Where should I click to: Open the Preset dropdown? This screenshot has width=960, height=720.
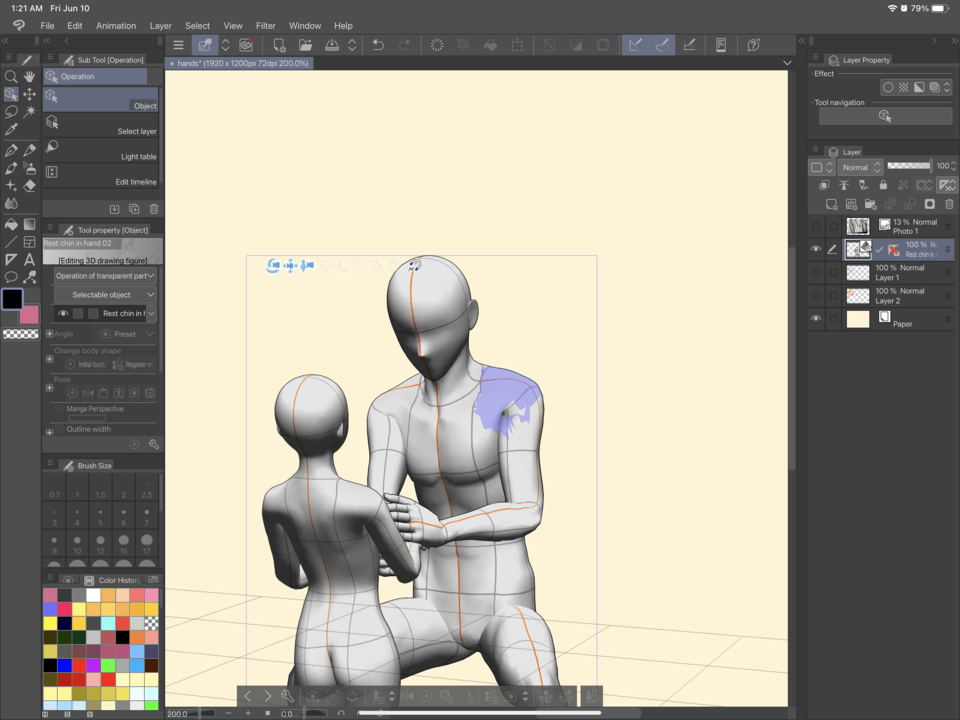pyautogui.click(x=126, y=334)
